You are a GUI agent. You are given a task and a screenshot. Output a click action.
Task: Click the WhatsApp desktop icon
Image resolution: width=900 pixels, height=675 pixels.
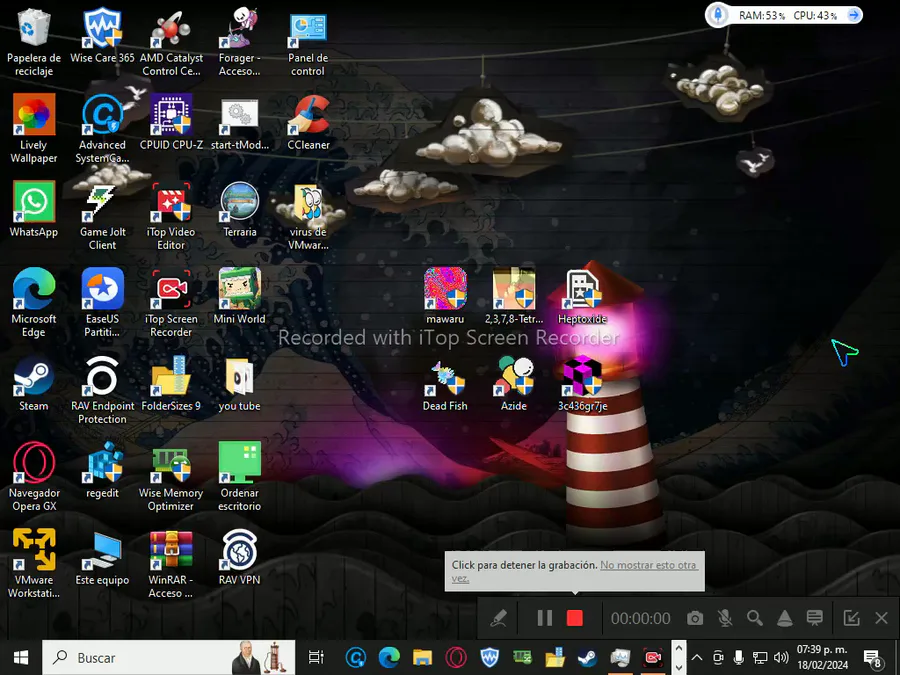(34, 210)
